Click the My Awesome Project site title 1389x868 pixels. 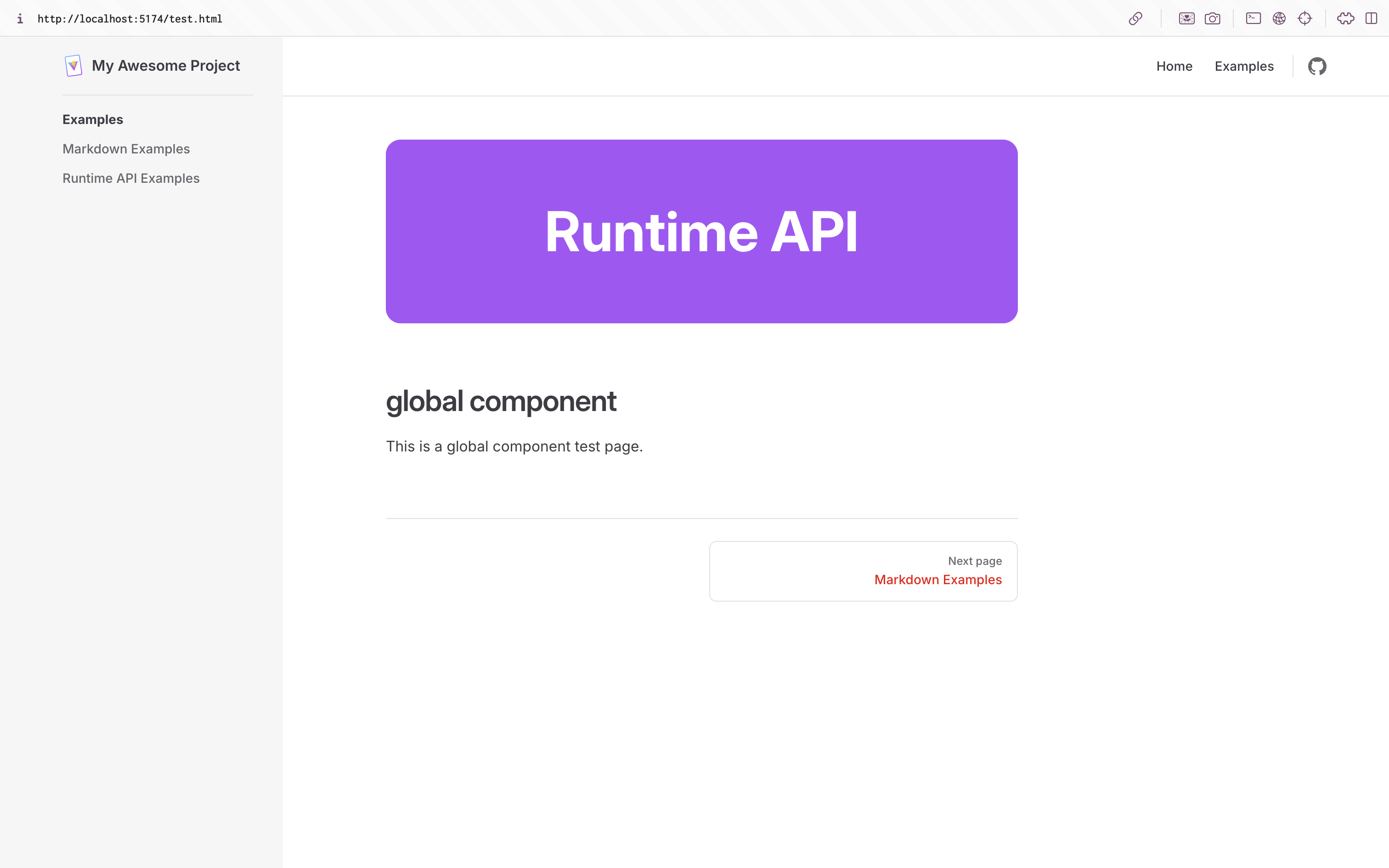pos(166,65)
